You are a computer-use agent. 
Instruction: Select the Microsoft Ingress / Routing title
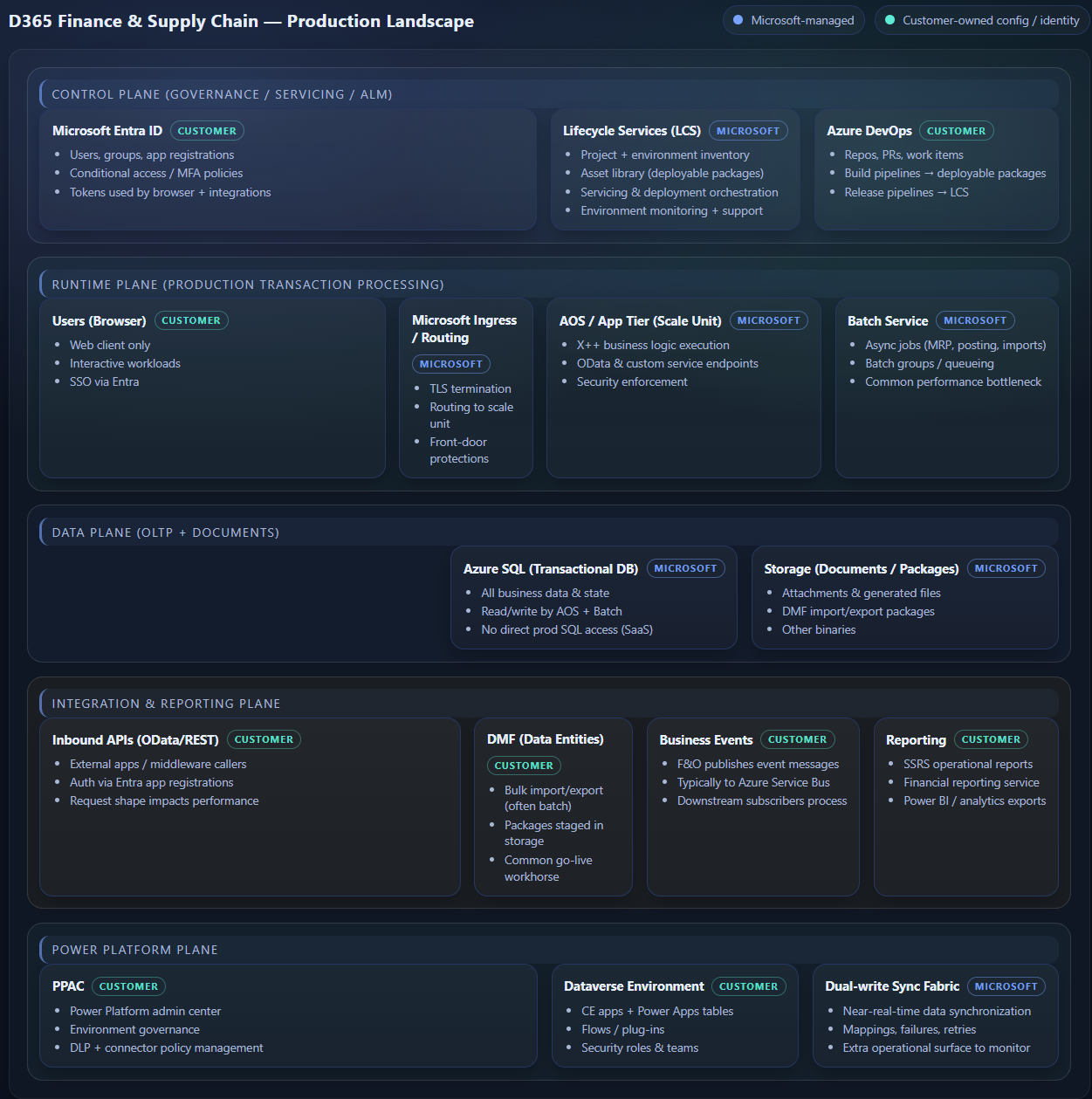(x=464, y=329)
